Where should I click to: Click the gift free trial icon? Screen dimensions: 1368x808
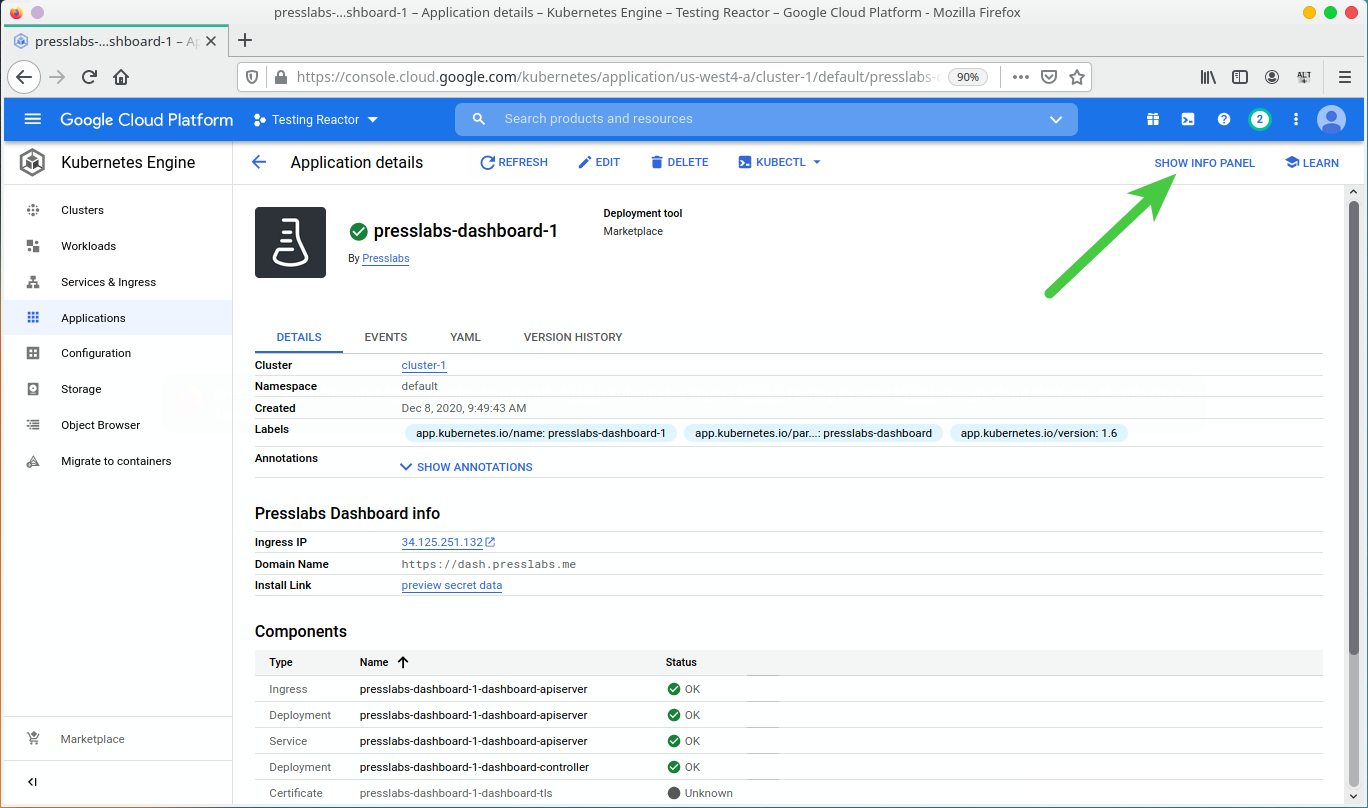click(1153, 119)
